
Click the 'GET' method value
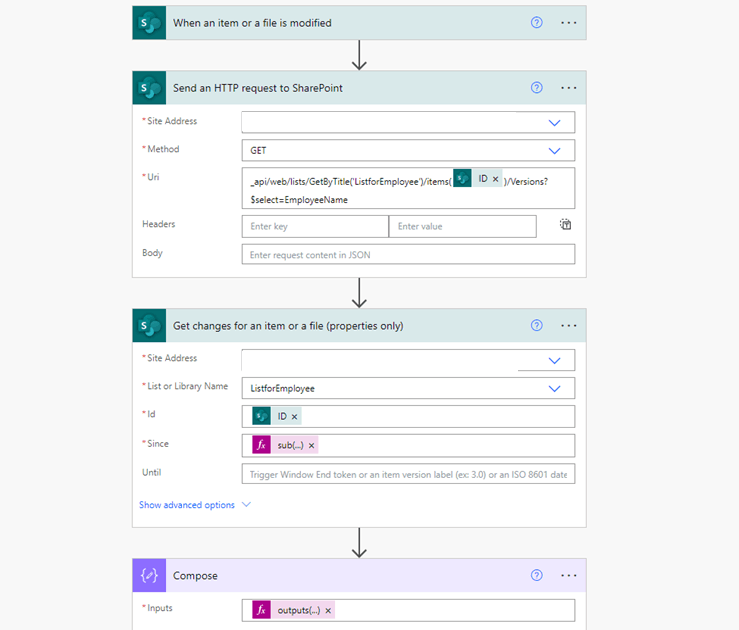pos(258,151)
